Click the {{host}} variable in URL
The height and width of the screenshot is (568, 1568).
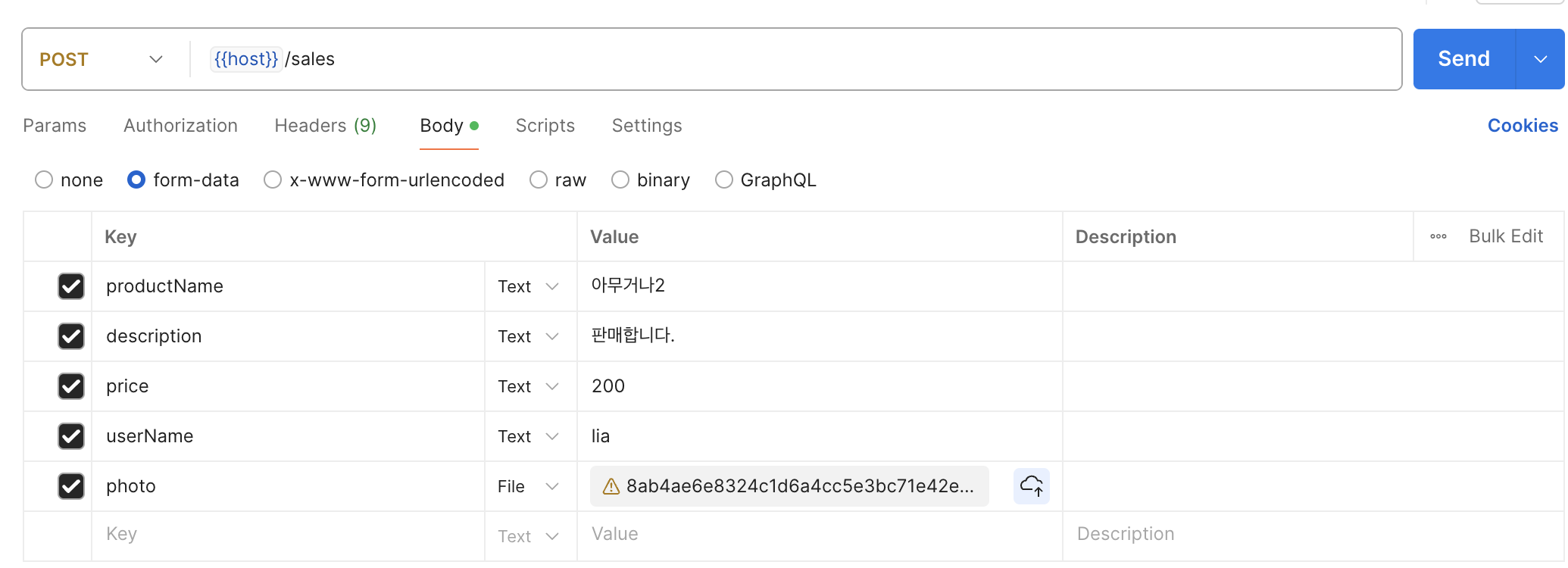coord(246,59)
